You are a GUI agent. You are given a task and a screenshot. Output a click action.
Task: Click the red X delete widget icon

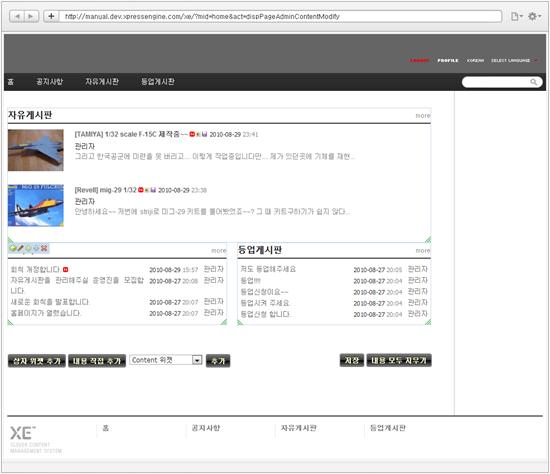44,248
